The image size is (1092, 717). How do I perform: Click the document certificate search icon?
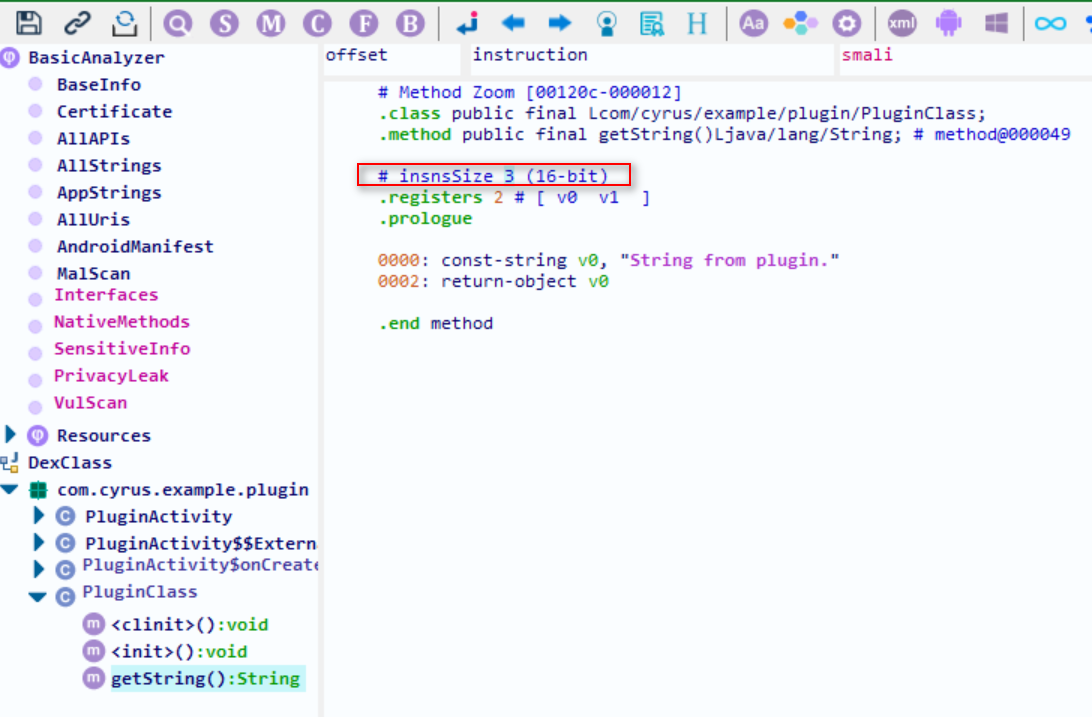click(652, 24)
